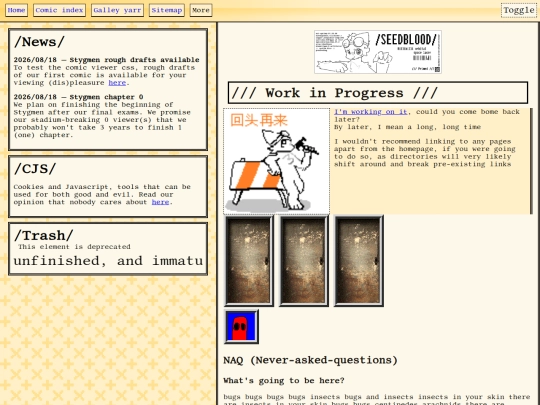Visit the Sitemap page

point(167,10)
